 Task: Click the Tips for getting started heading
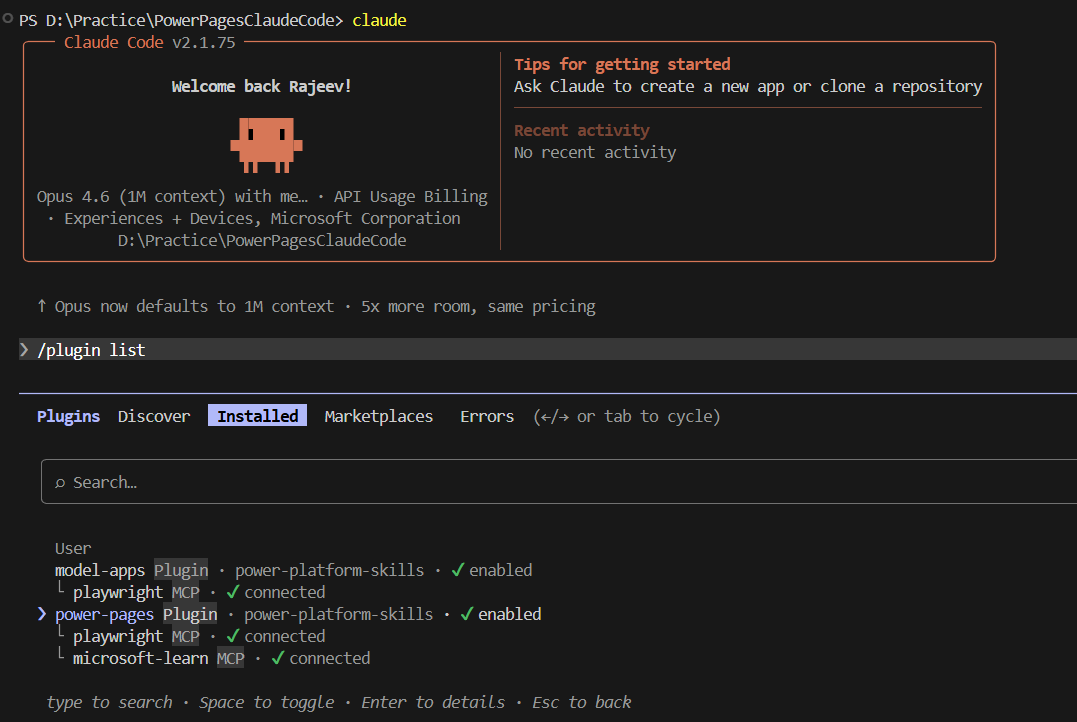click(622, 64)
